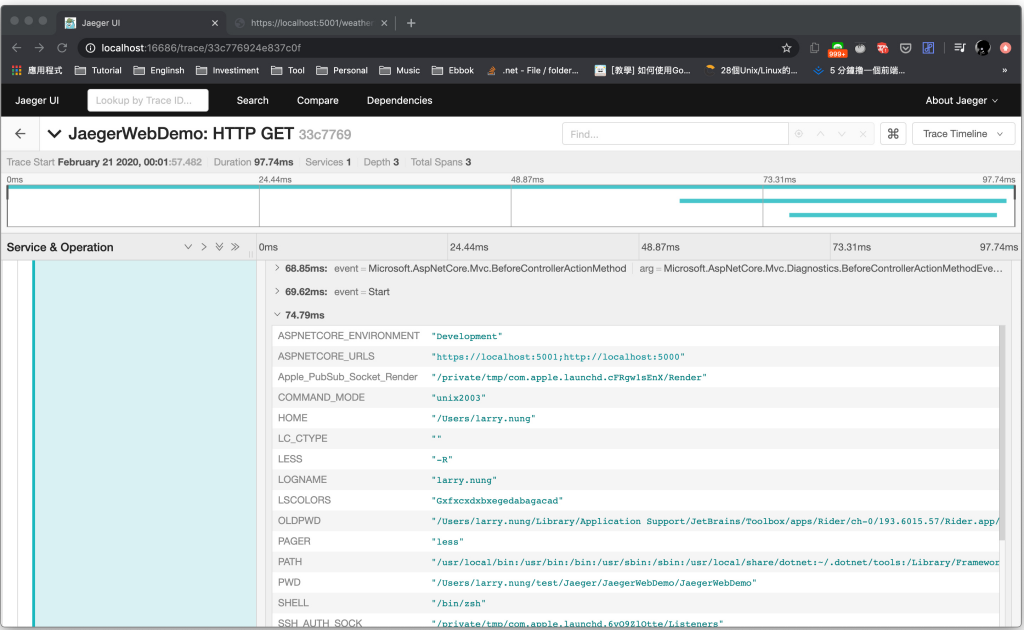Expand all spans with double down chevron
The height and width of the screenshot is (630, 1024).
pos(219,247)
